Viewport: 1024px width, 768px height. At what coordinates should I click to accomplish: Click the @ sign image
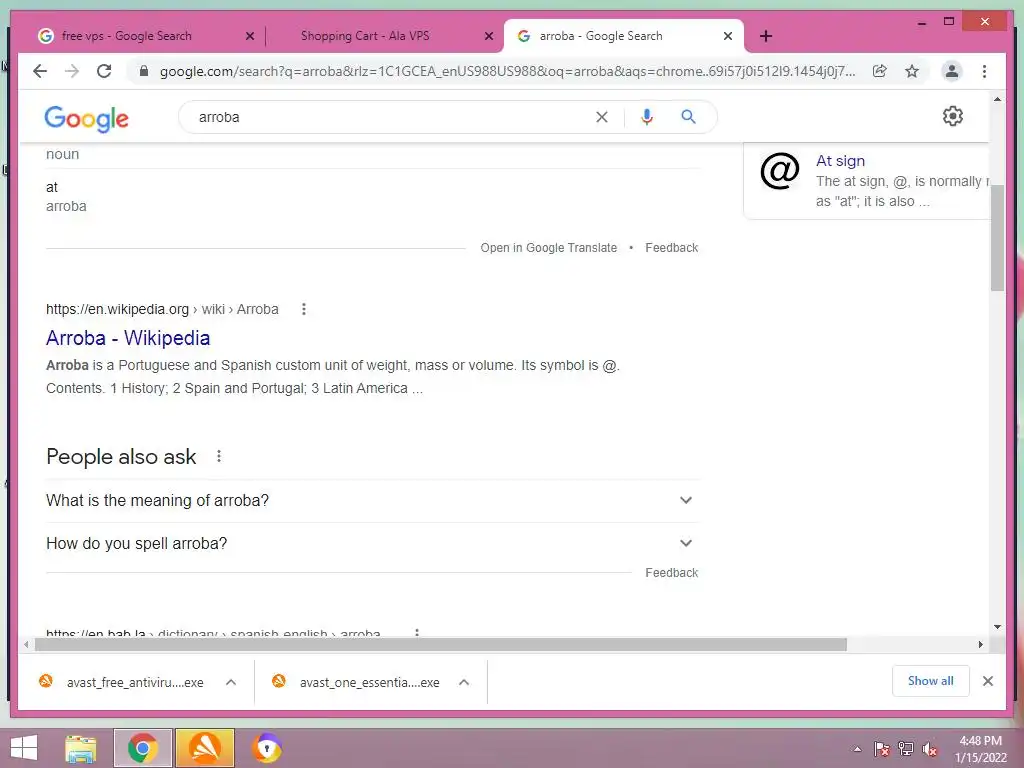[x=780, y=172]
